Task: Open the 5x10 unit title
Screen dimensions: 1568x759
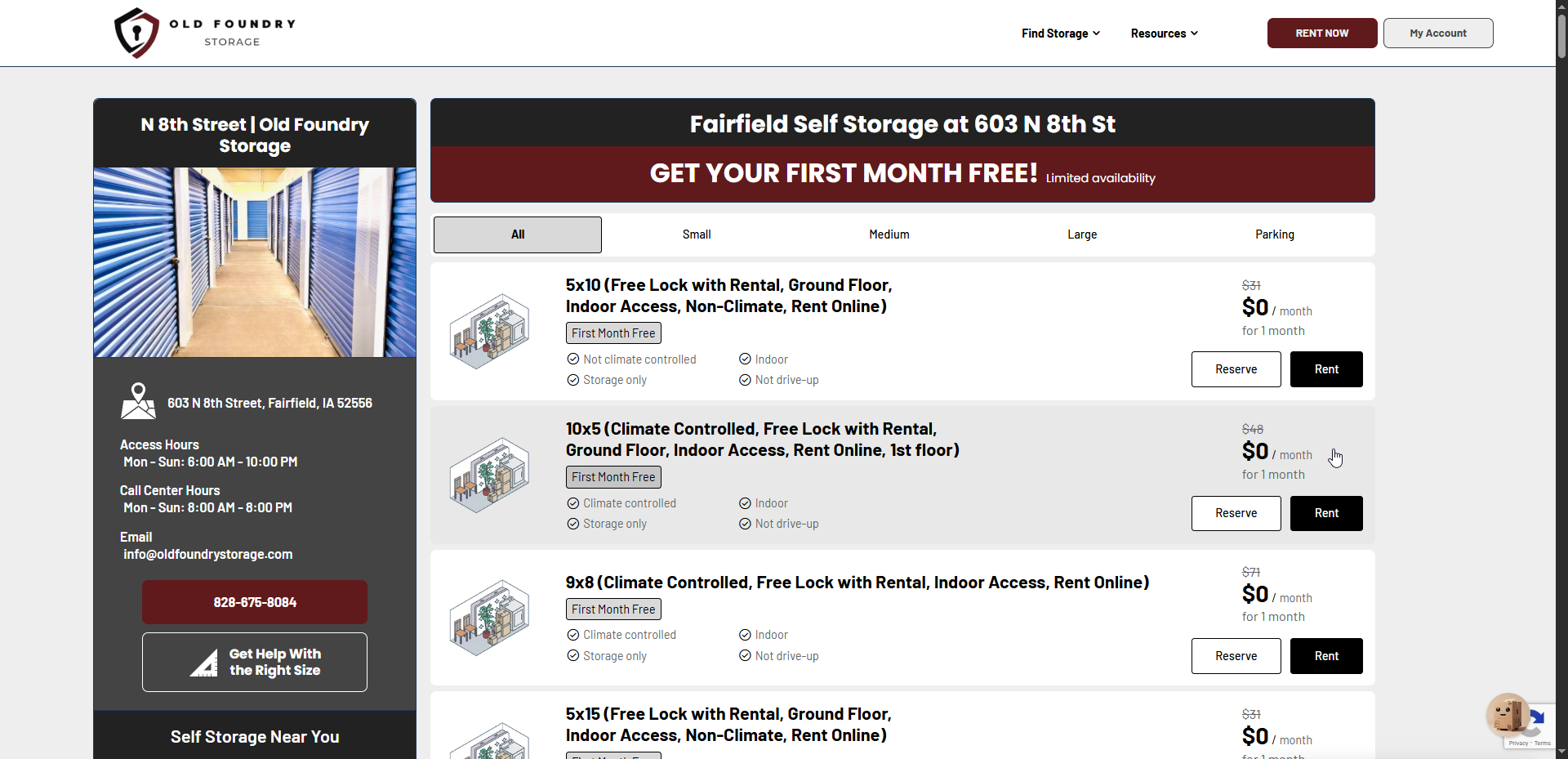Action: [x=728, y=296]
